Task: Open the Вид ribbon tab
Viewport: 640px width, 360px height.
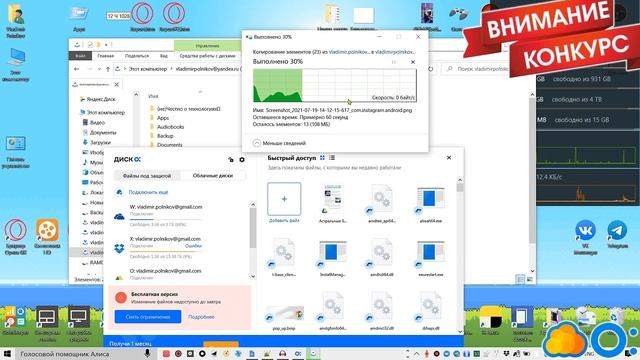Action: [x=164, y=56]
